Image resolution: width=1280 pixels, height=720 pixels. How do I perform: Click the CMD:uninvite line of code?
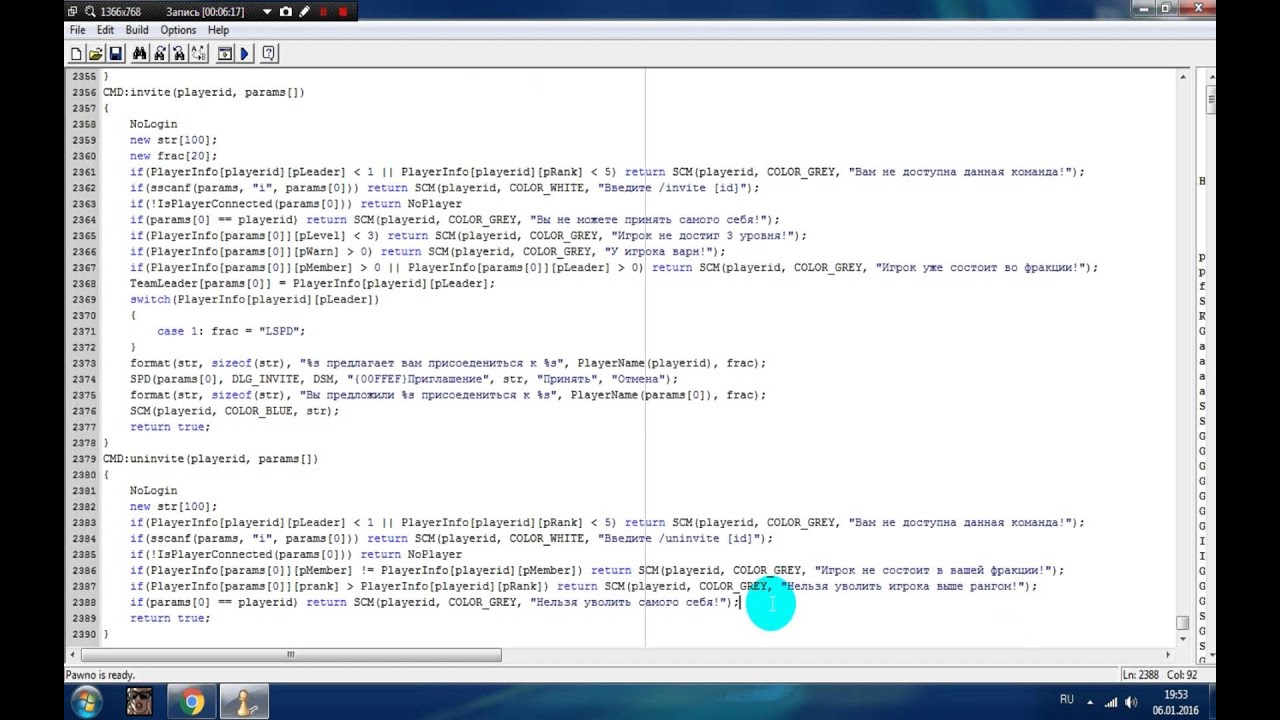point(210,459)
